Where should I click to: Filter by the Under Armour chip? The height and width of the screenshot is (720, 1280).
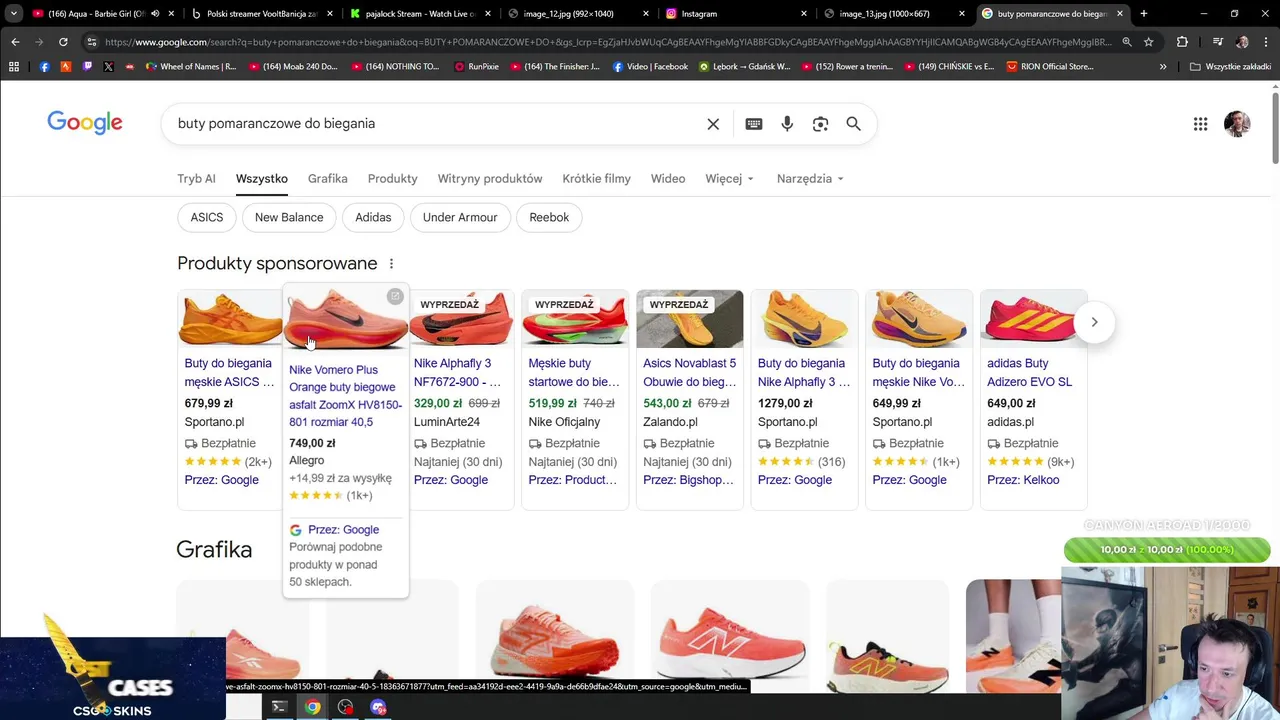[x=460, y=217]
